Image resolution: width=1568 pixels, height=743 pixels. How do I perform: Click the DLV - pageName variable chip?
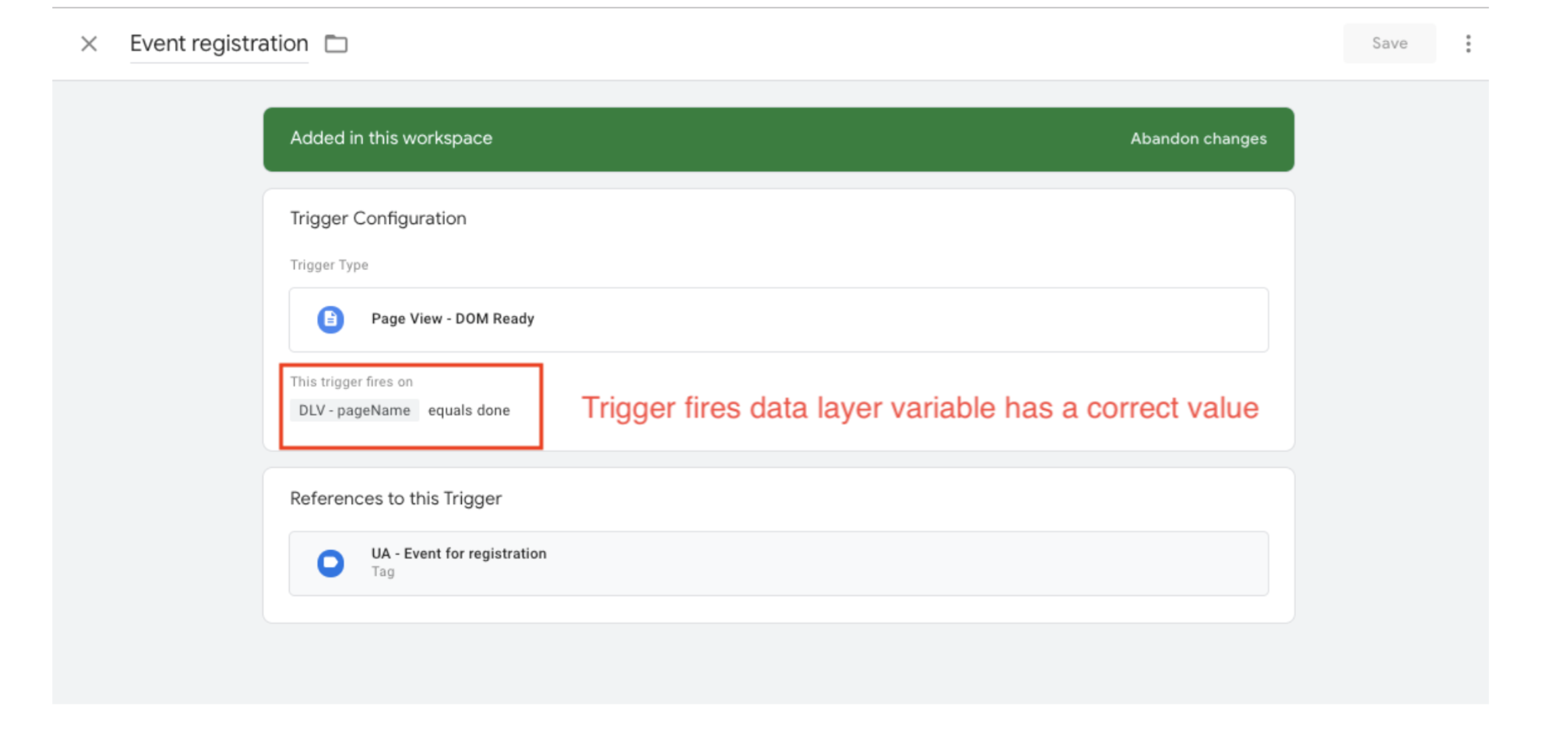tap(354, 410)
